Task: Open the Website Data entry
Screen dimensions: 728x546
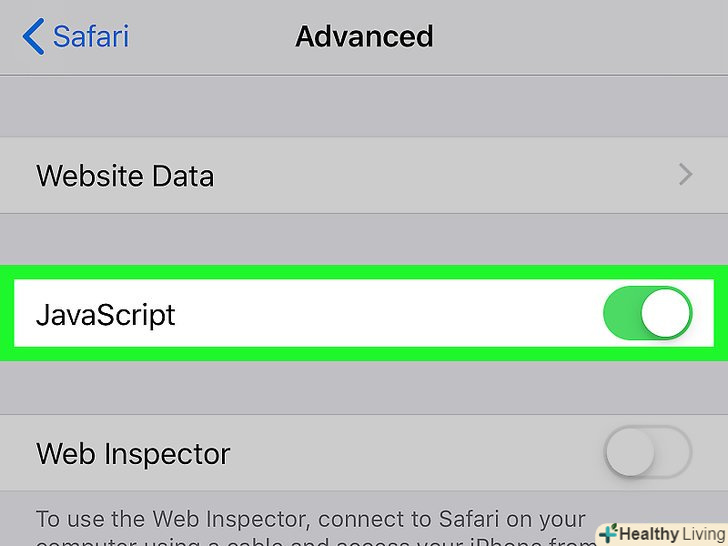Action: click(125, 176)
